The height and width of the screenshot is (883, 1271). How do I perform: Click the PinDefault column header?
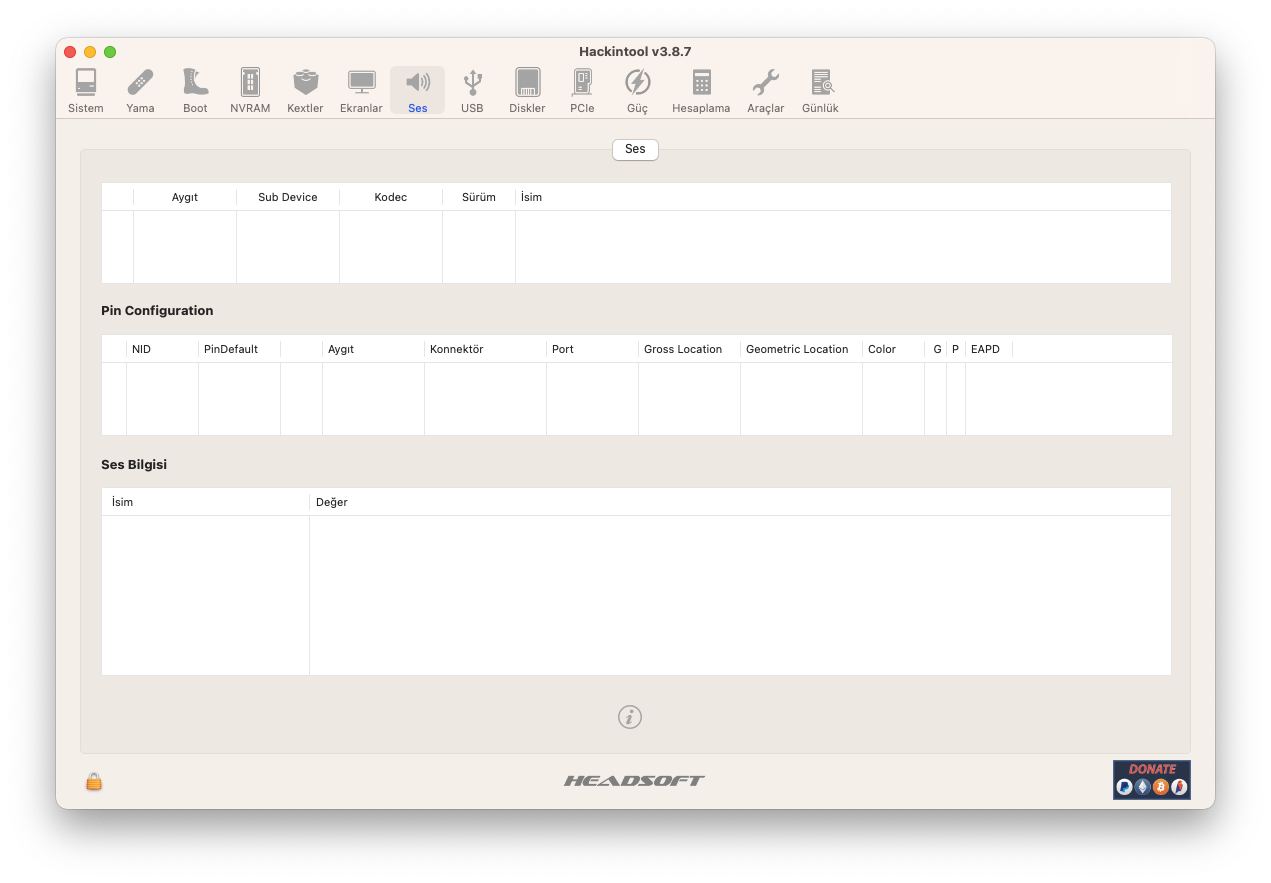point(231,349)
